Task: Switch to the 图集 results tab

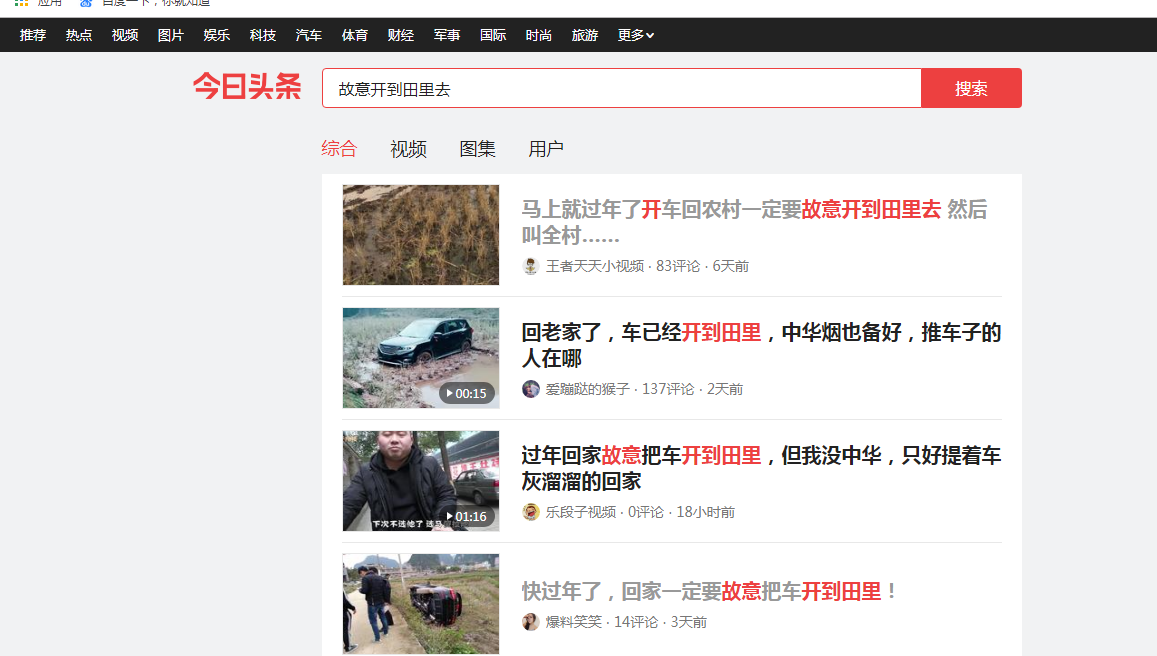Action: click(x=477, y=149)
